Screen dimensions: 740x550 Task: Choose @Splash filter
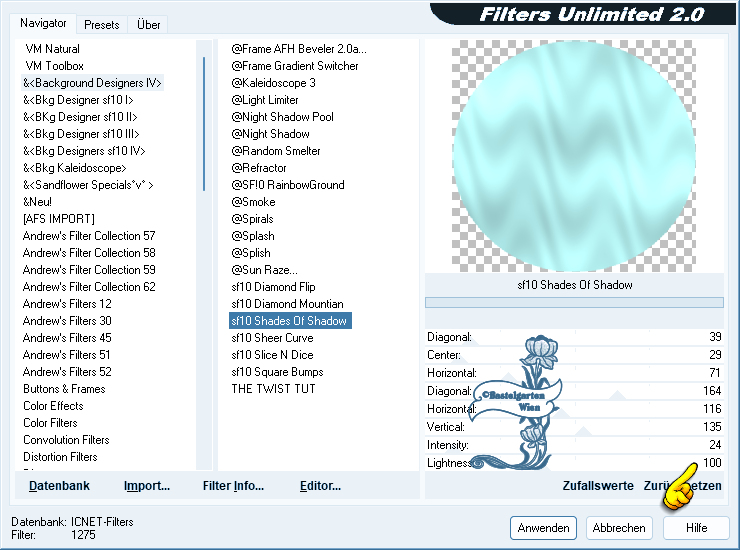coord(252,236)
